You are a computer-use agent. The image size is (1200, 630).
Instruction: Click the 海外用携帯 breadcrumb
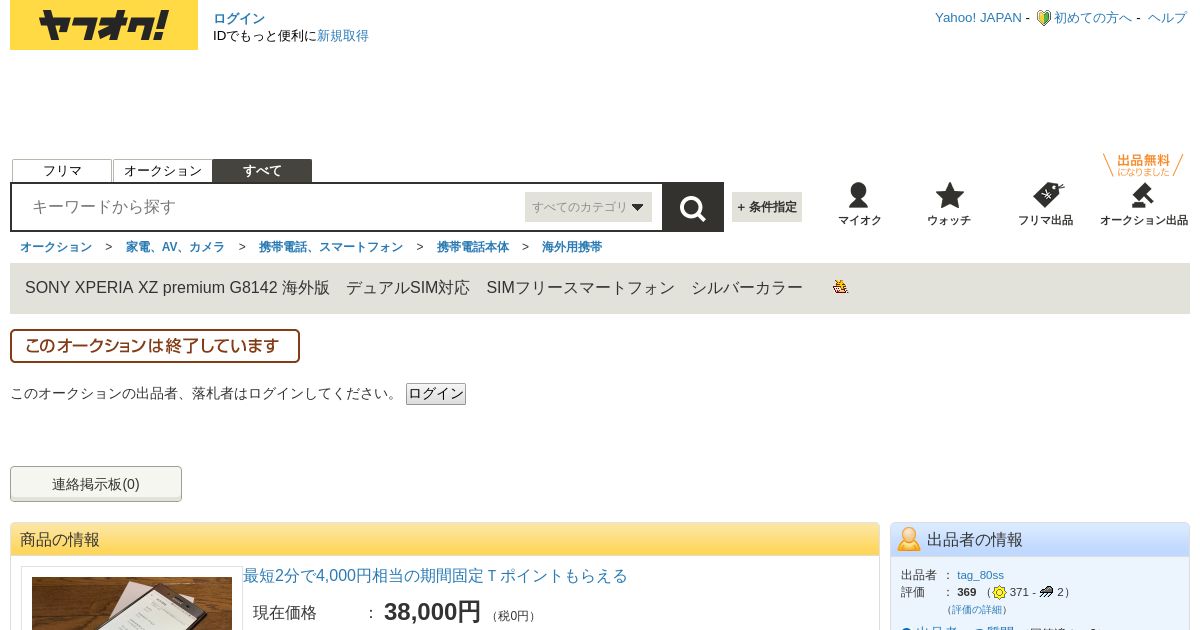(572, 247)
